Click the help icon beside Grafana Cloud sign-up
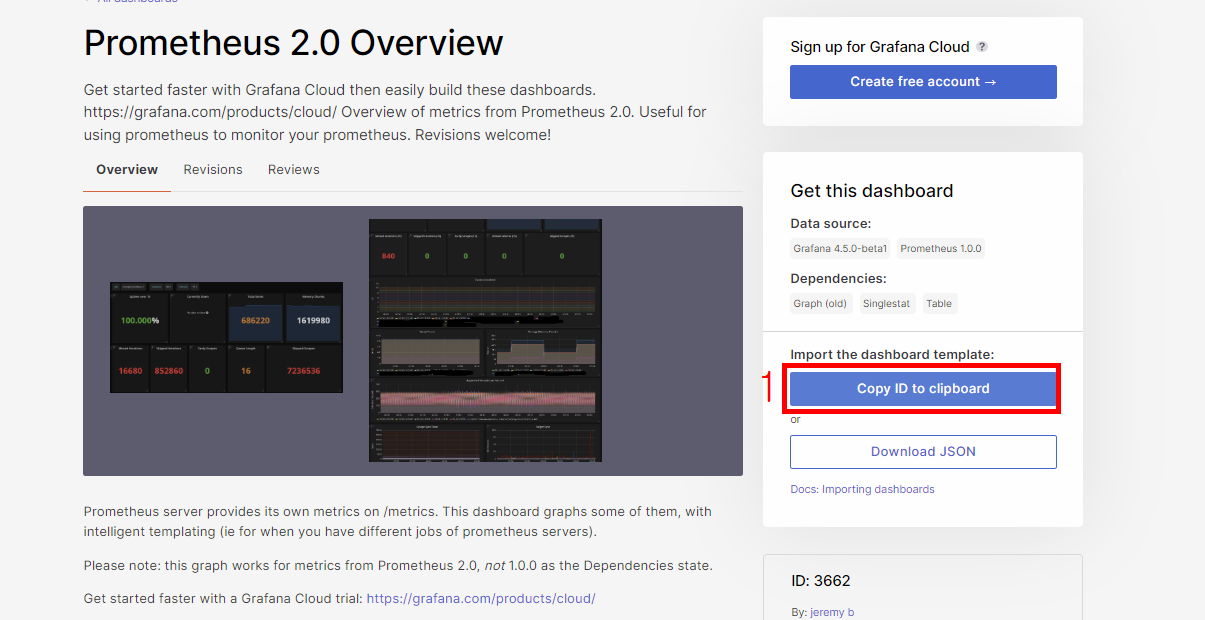The image size is (1205, 620). point(982,47)
